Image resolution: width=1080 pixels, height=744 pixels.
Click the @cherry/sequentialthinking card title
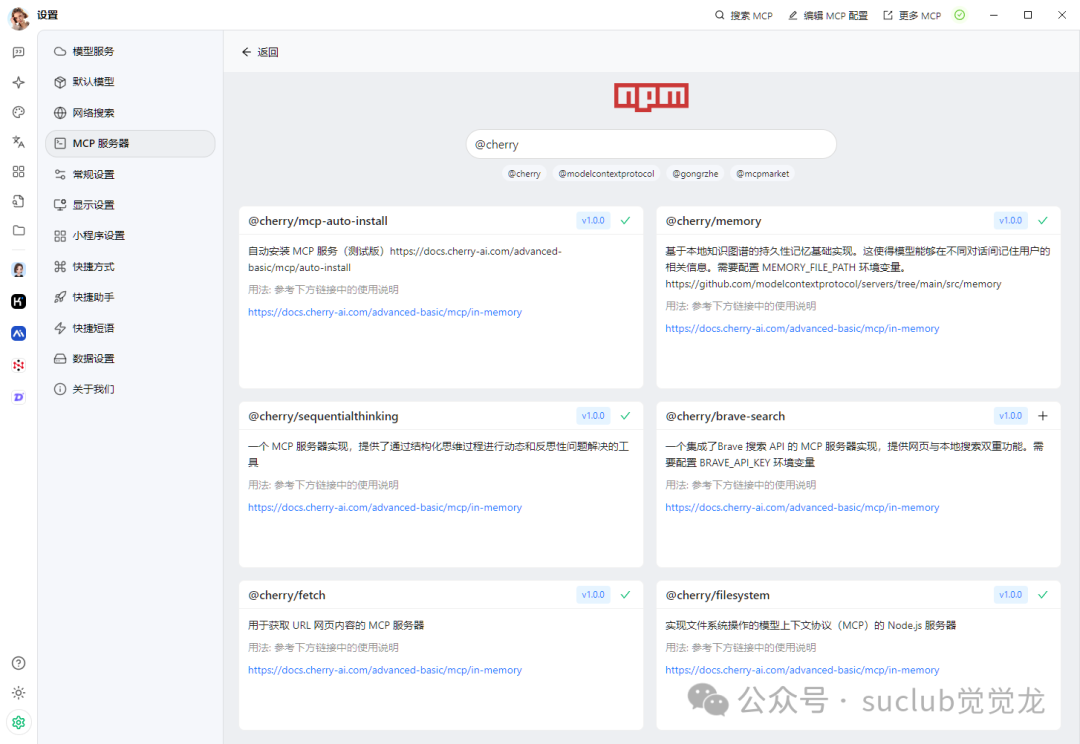pyautogui.click(x=323, y=417)
